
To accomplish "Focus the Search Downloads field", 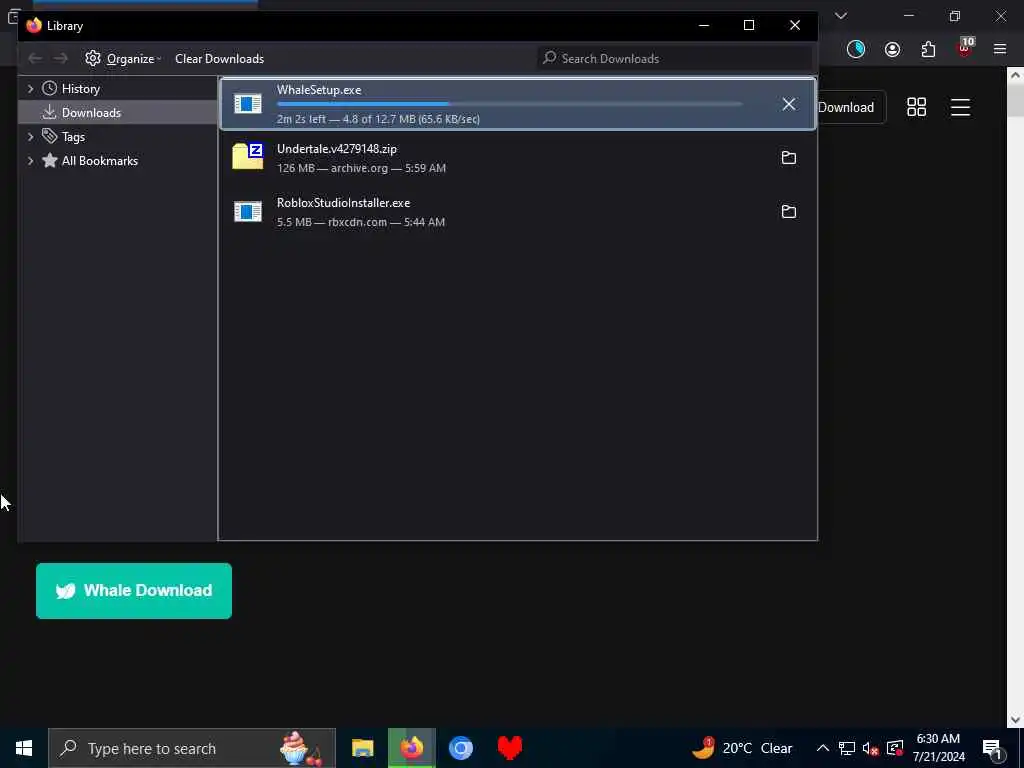I will 674,59.
